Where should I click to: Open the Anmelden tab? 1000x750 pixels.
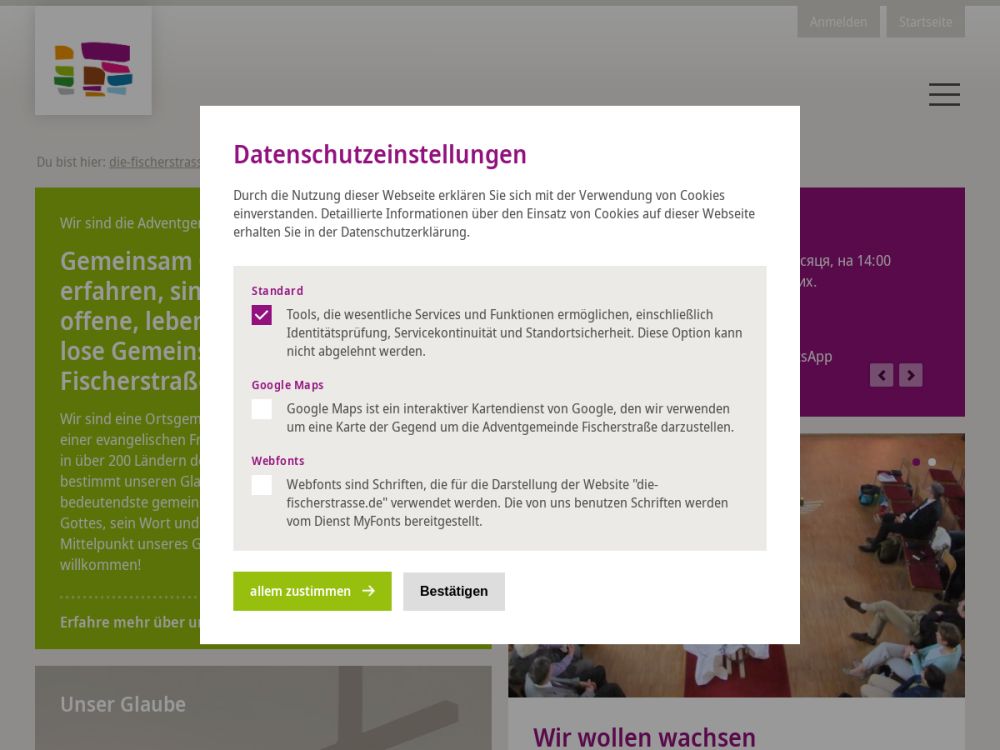[x=838, y=22]
